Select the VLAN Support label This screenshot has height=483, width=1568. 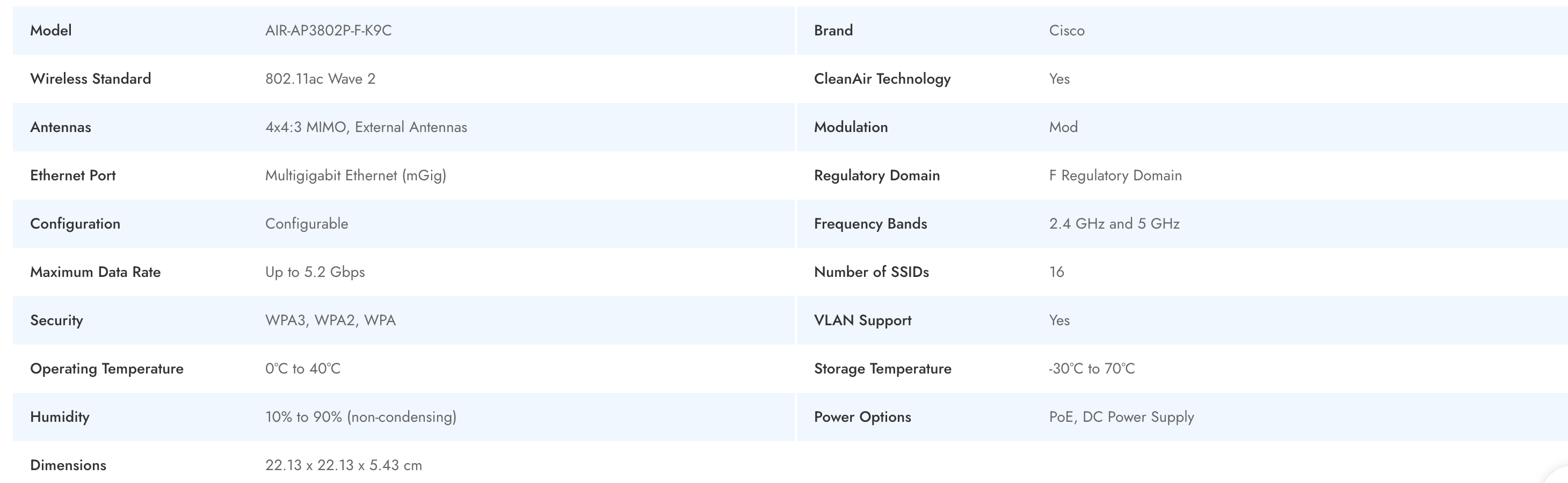862,320
